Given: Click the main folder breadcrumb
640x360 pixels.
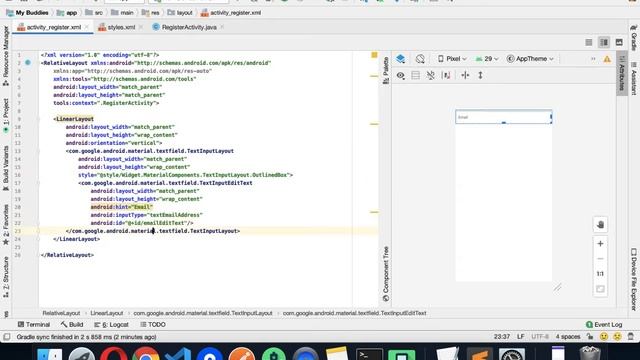Looking at the screenshot, I should (122, 13).
